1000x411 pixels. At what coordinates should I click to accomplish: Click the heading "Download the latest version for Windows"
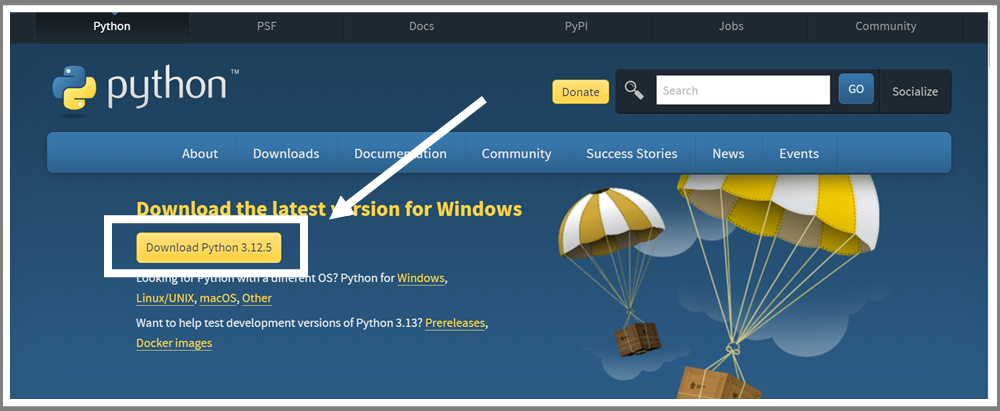(x=329, y=209)
